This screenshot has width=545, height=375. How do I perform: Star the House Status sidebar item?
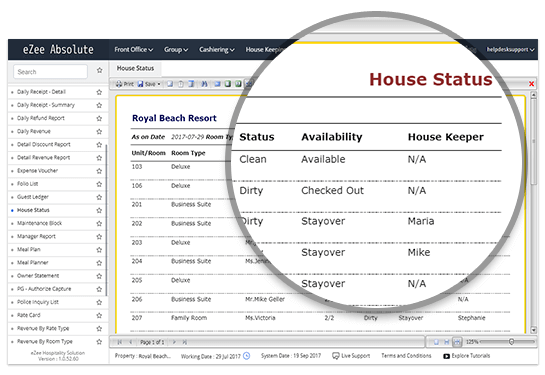pos(99,210)
